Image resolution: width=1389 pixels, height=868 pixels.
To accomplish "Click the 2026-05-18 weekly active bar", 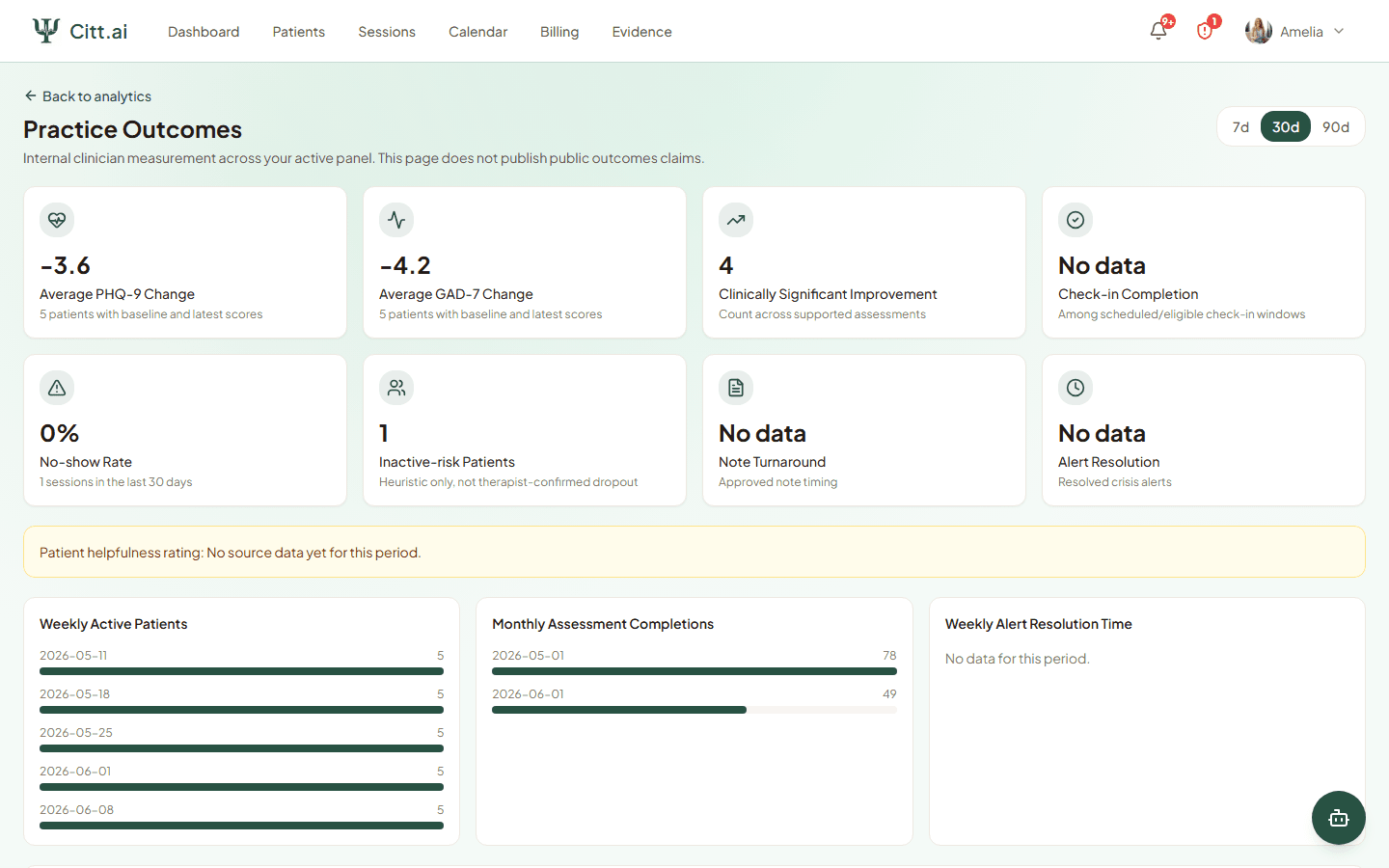I will click(241, 710).
